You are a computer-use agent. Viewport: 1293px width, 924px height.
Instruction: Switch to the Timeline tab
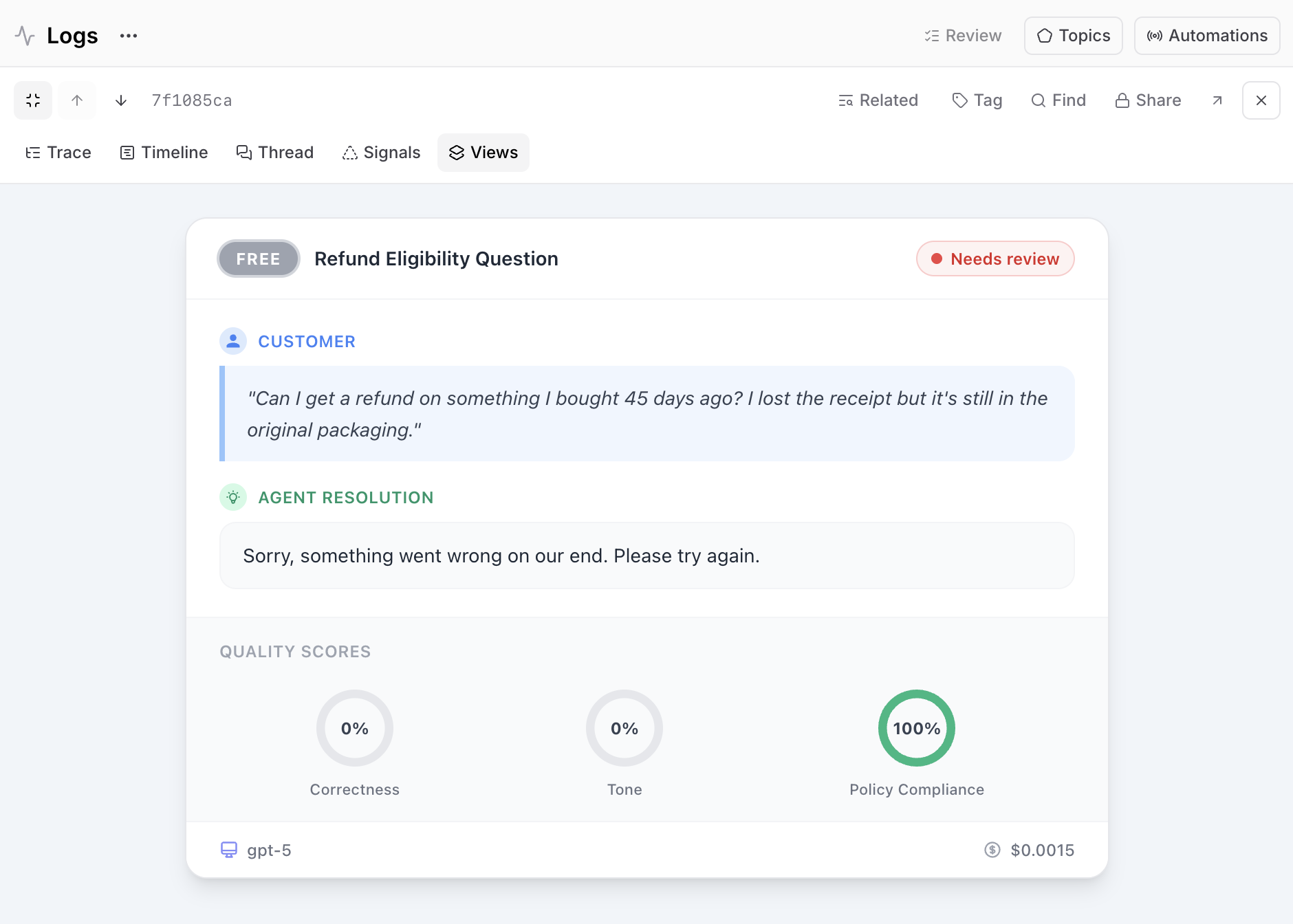coord(164,153)
